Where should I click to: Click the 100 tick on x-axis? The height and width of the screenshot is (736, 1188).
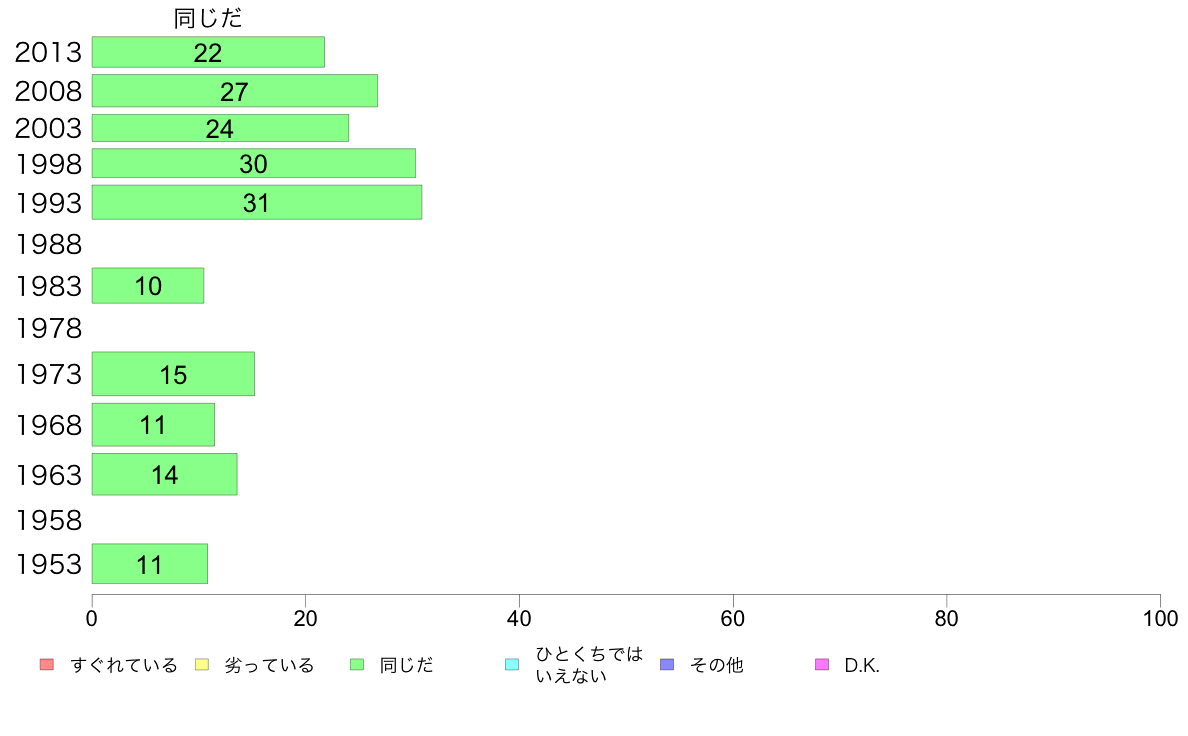pyautogui.click(x=1160, y=619)
